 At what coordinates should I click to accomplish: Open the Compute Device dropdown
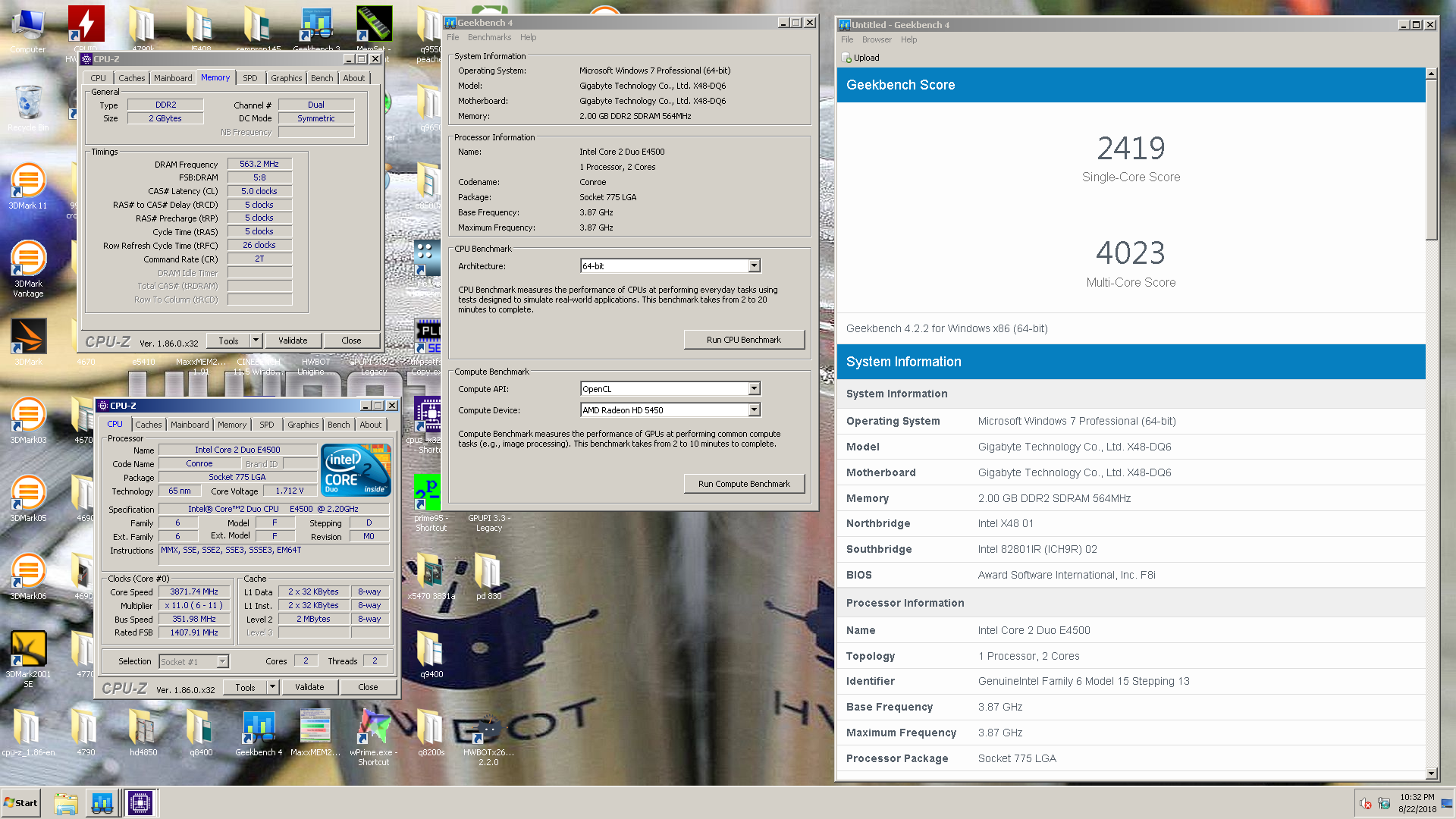(754, 410)
